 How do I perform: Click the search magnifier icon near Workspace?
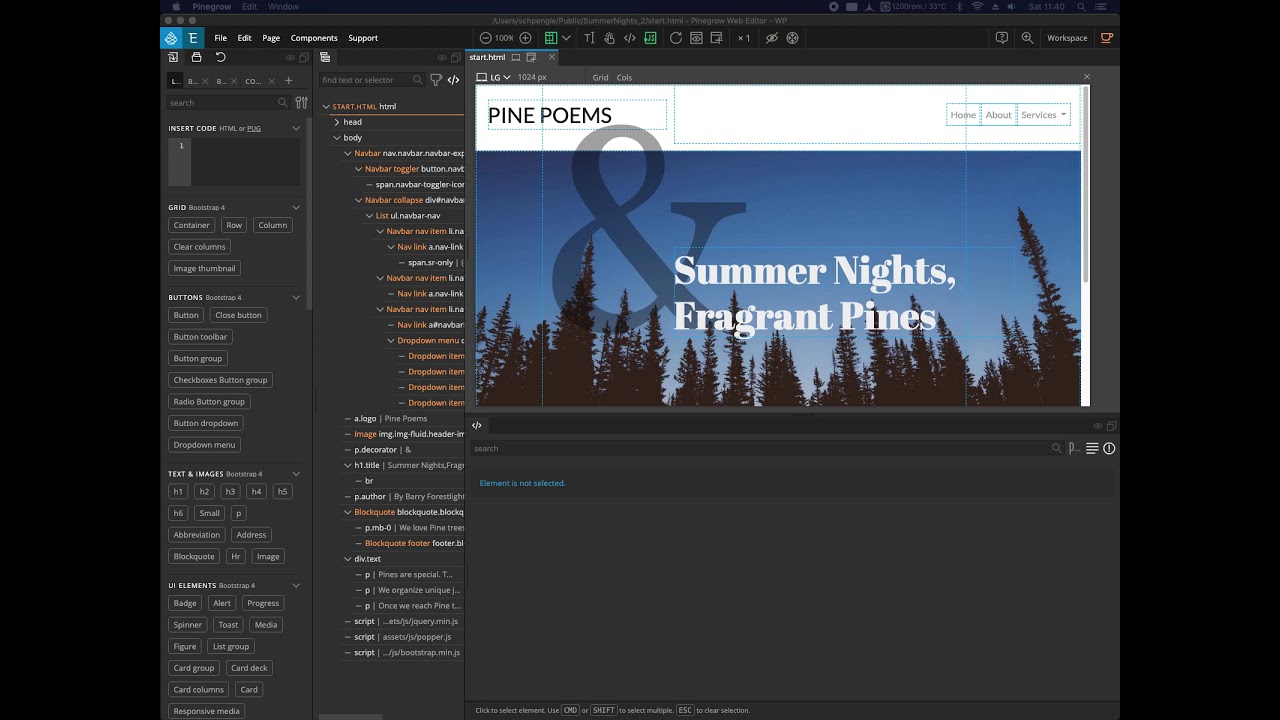[x=1027, y=38]
